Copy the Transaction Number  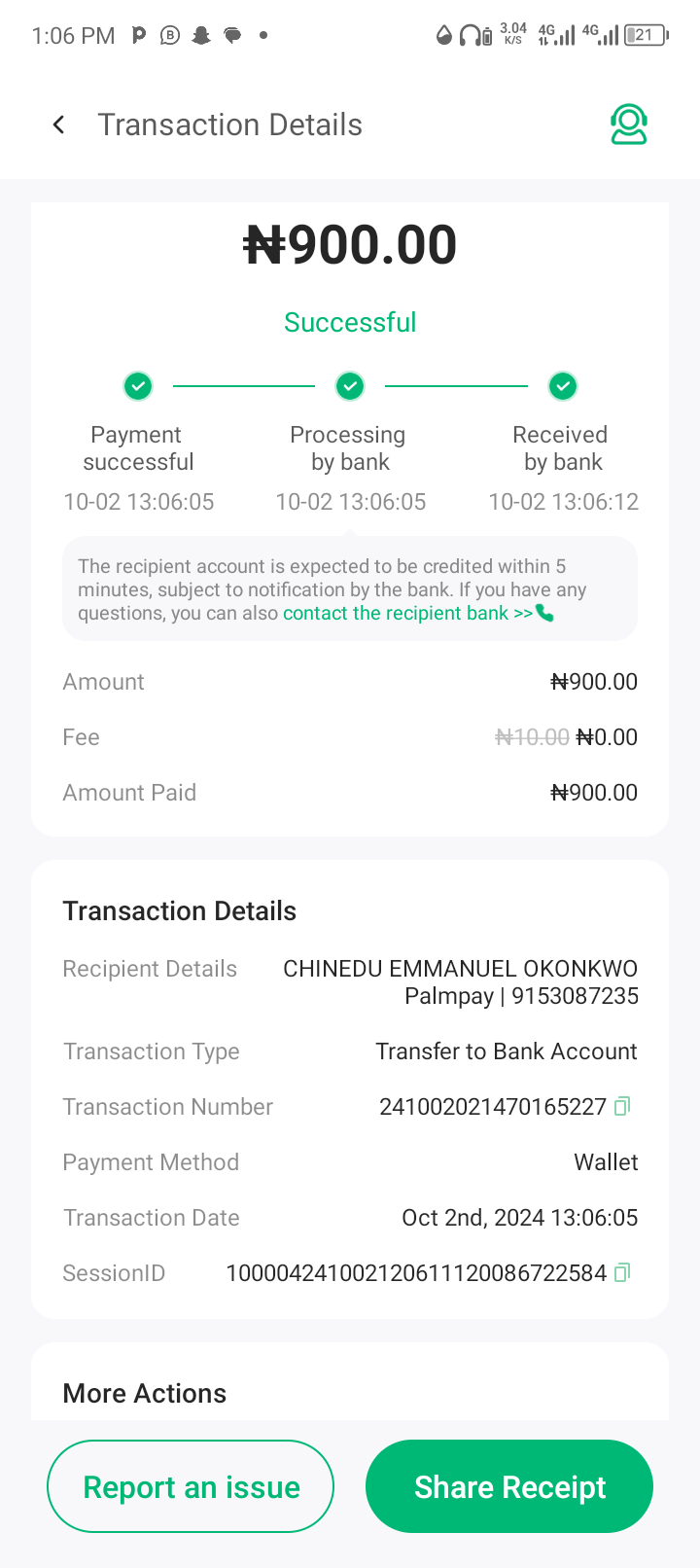pyautogui.click(x=623, y=1106)
